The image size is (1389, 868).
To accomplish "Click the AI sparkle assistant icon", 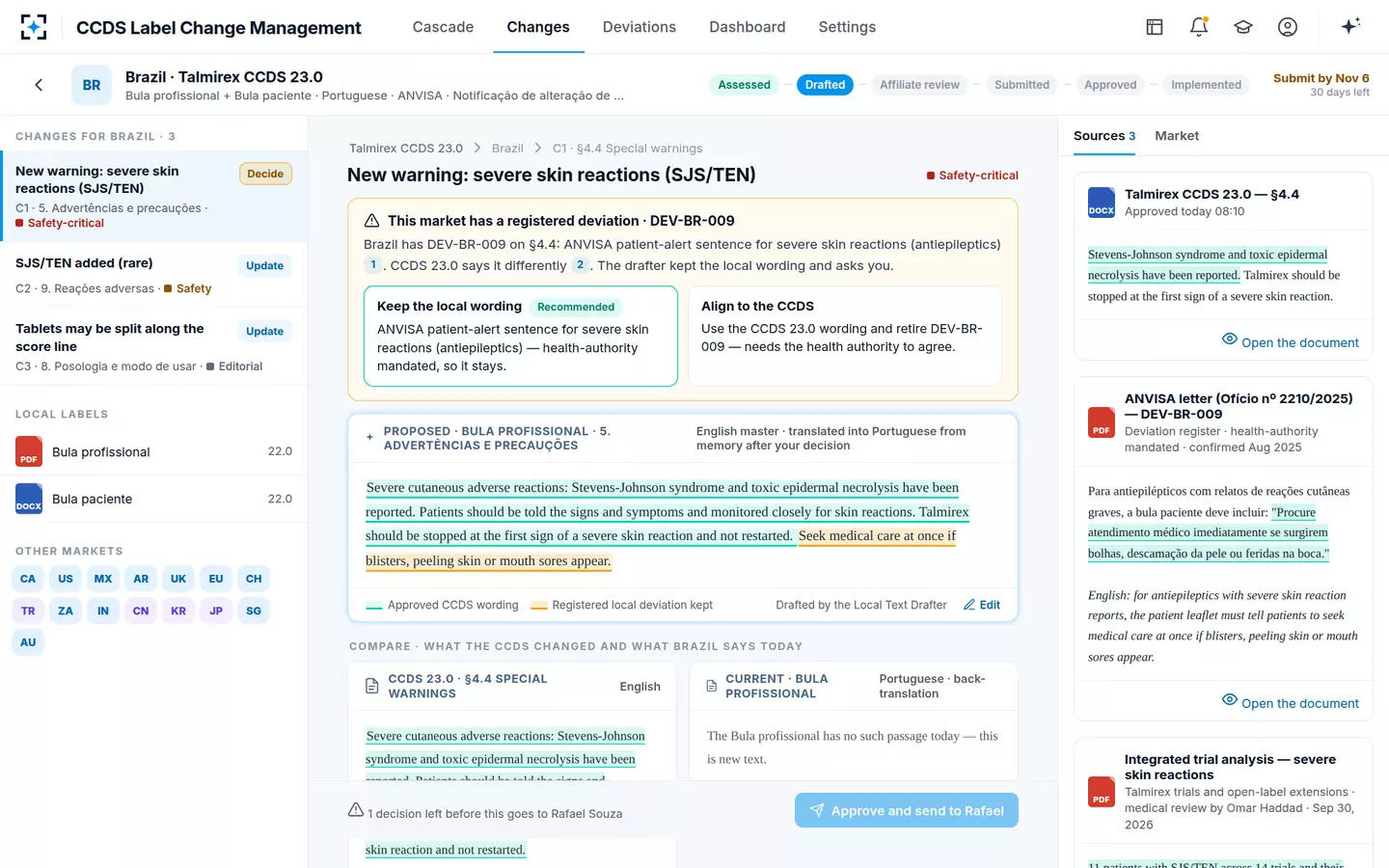I will 1350,26.
